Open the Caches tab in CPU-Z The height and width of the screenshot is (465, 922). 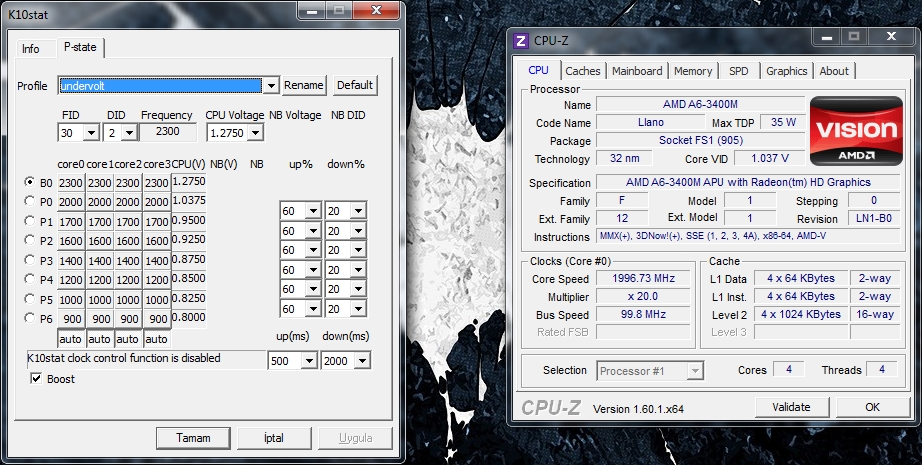[583, 71]
